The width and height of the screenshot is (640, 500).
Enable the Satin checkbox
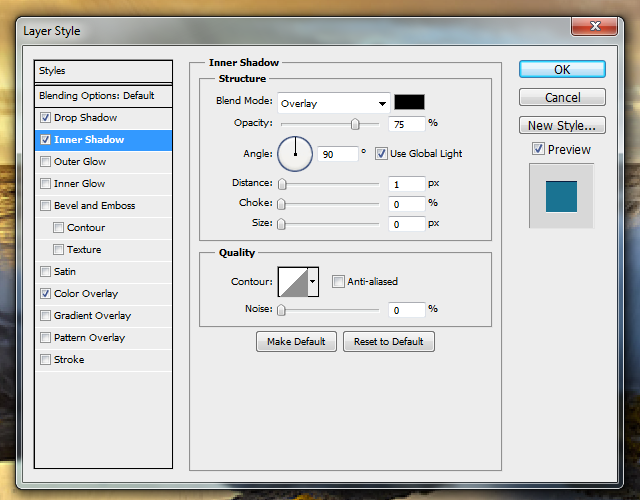click(45, 271)
